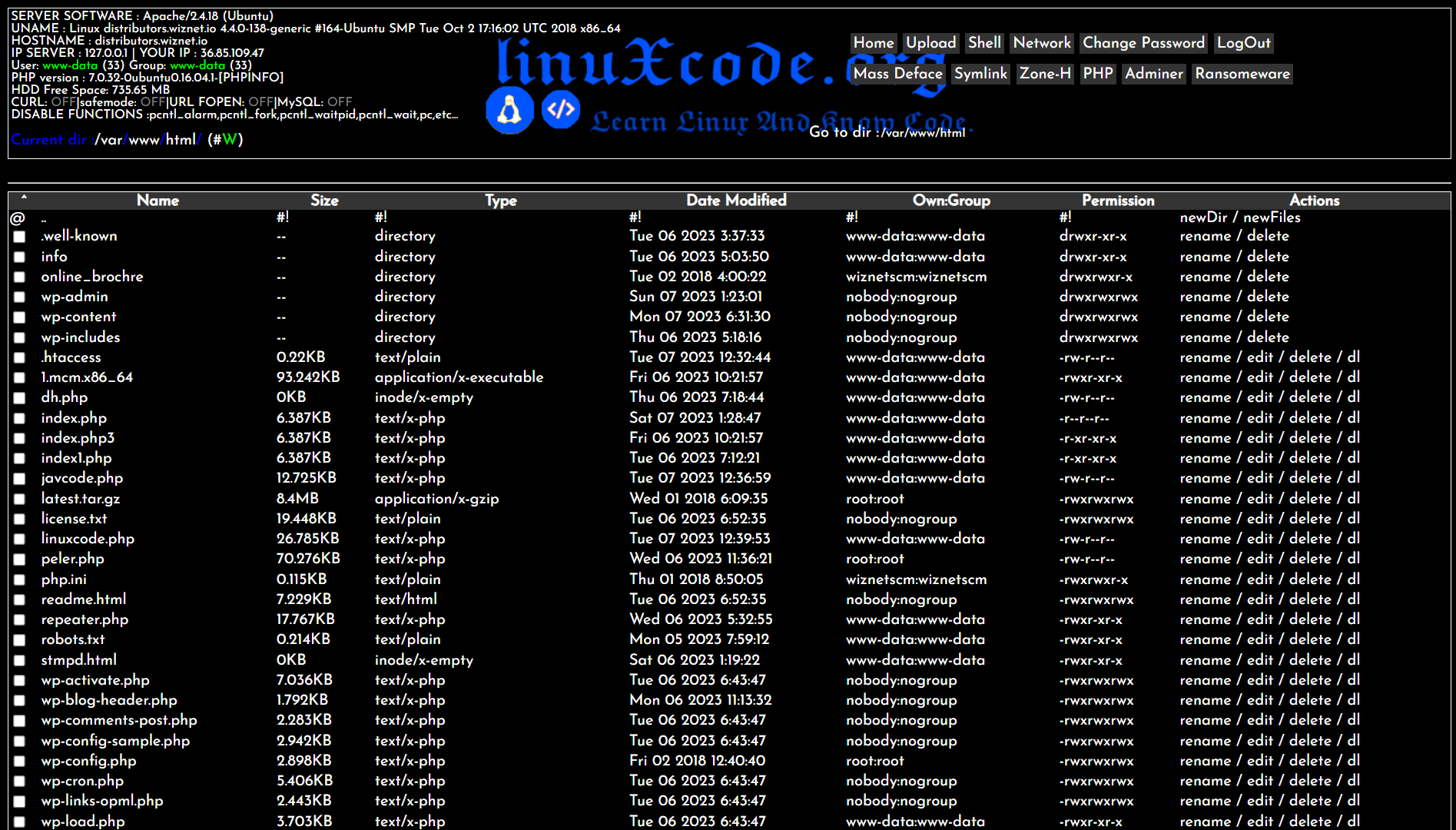
Task: Click the 'html' path segment in Current dir
Action: click(181, 140)
